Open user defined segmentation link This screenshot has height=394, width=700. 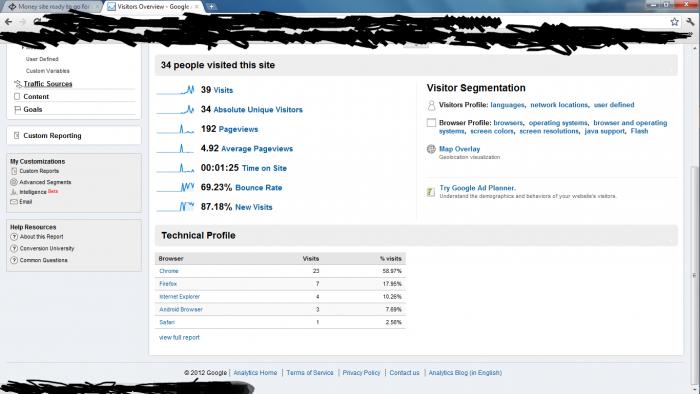click(x=614, y=105)
